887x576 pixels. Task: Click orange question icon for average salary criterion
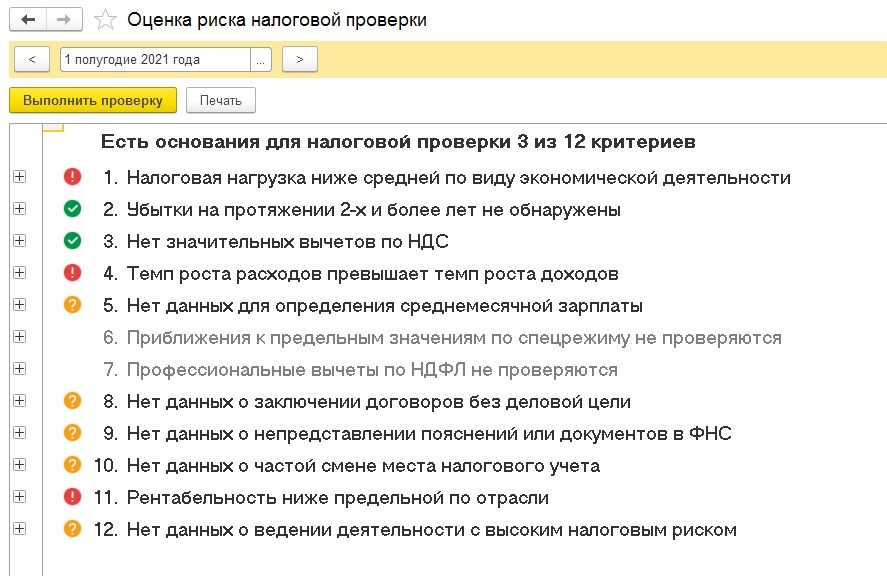[x=72, y=305]
